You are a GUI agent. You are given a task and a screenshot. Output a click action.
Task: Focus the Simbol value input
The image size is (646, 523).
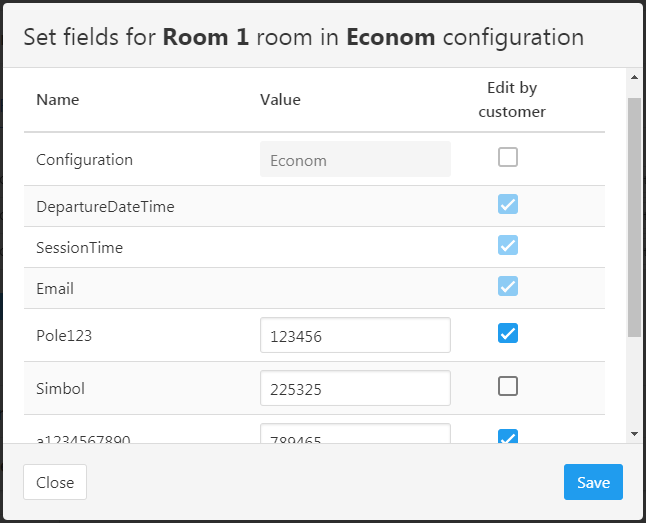[355, 388]
